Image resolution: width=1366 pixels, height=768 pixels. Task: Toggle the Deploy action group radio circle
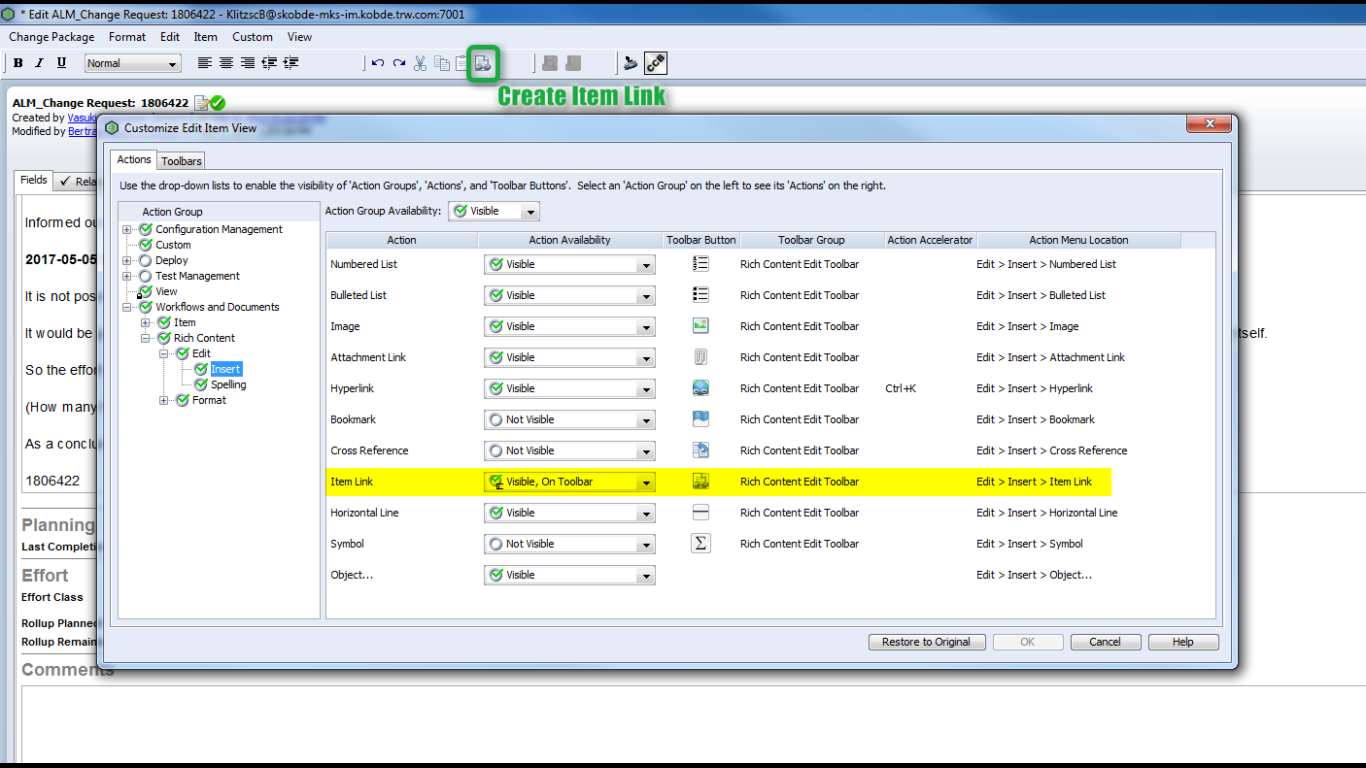146,260
